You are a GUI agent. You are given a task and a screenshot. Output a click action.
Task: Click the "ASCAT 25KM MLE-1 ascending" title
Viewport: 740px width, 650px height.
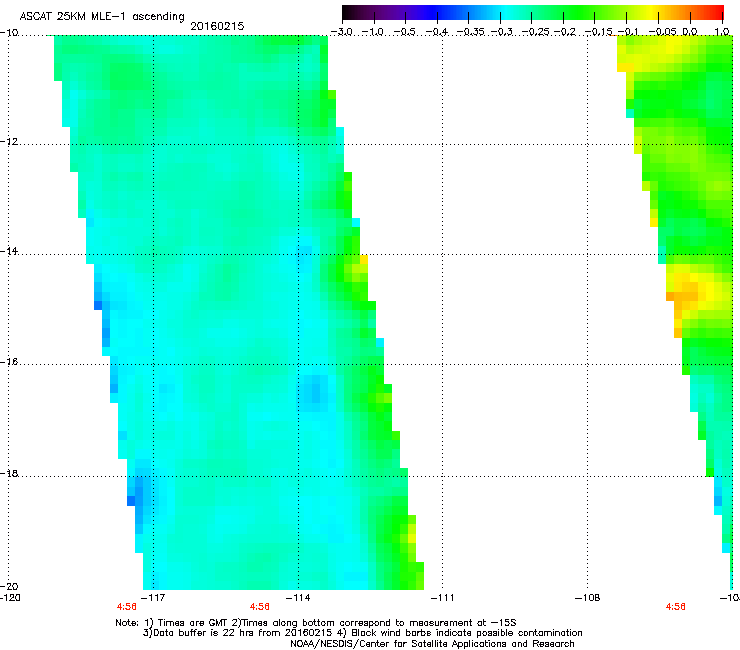pos(102,16)
